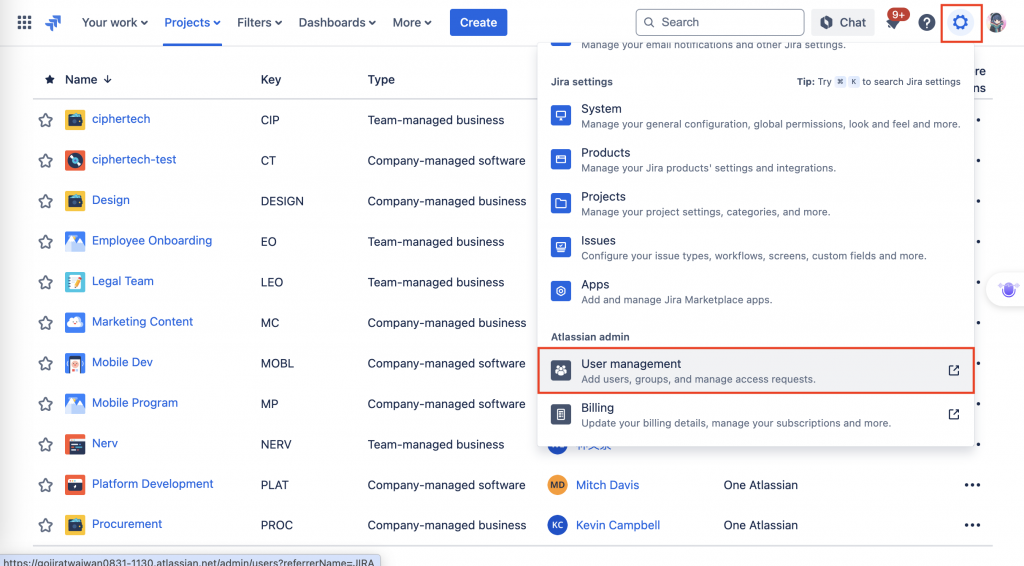
Task: Click the Jira logo icon
Action: (54, 23)
